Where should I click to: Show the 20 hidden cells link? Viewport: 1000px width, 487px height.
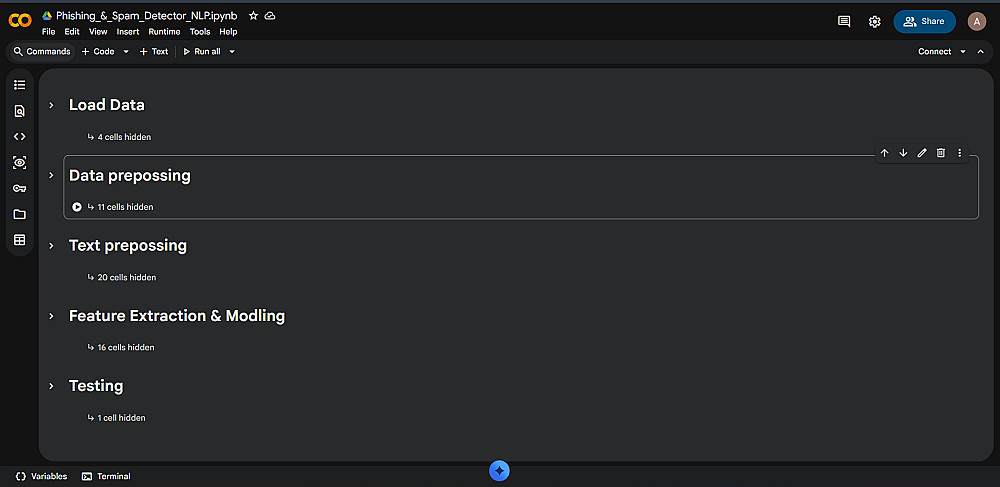(x=126, y=277)
